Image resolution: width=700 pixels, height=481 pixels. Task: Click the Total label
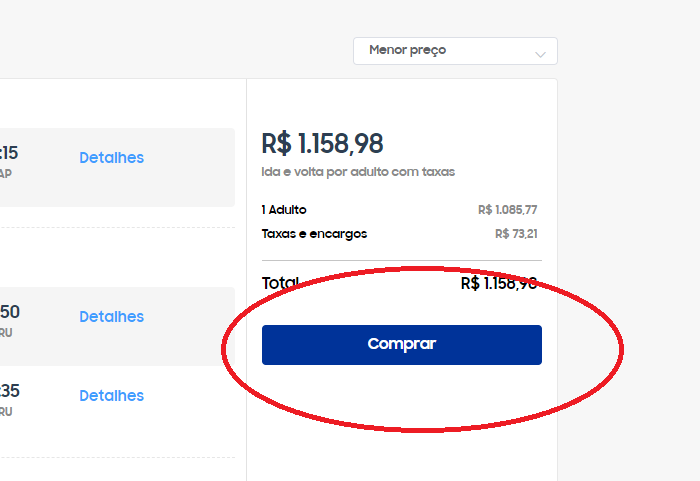[279, 283]
